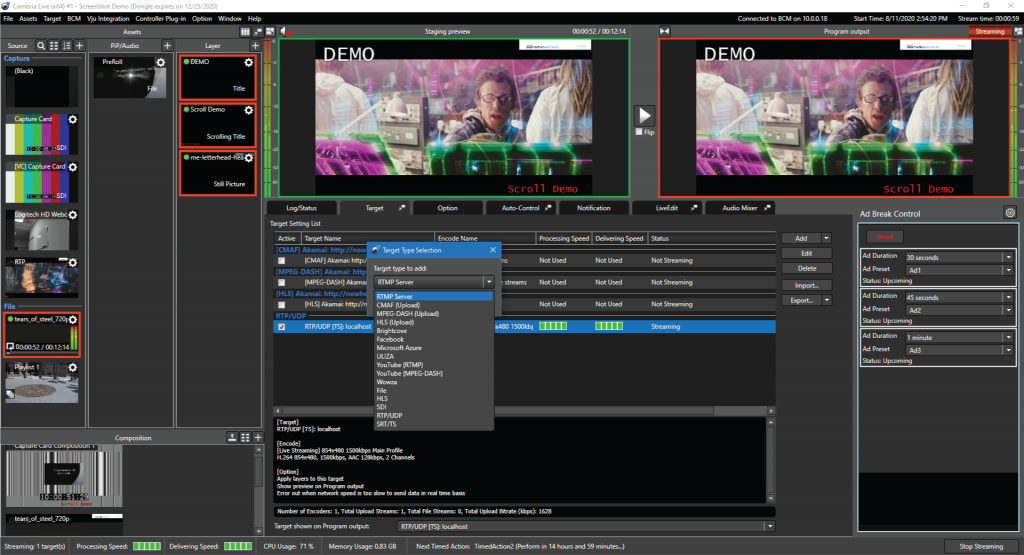
Task: Open the gear settings for the Scroll Demo layer
Action: click(x=248, y=110)
